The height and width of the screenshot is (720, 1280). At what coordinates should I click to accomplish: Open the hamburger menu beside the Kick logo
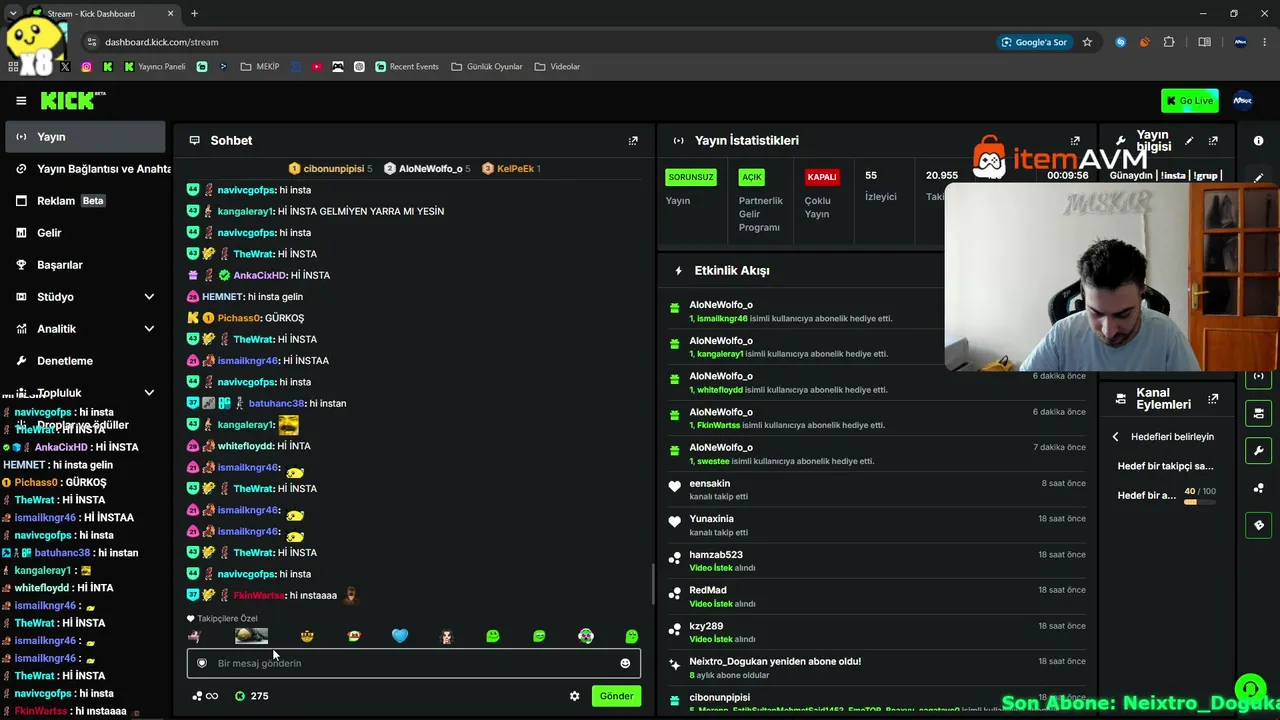(x=21, y=100)
